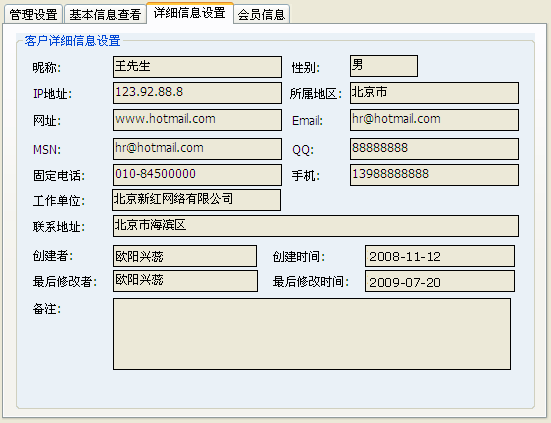
Task: Select the 手机 field with 13988888888
Action: pyautogui.click(x=434, y=175)
